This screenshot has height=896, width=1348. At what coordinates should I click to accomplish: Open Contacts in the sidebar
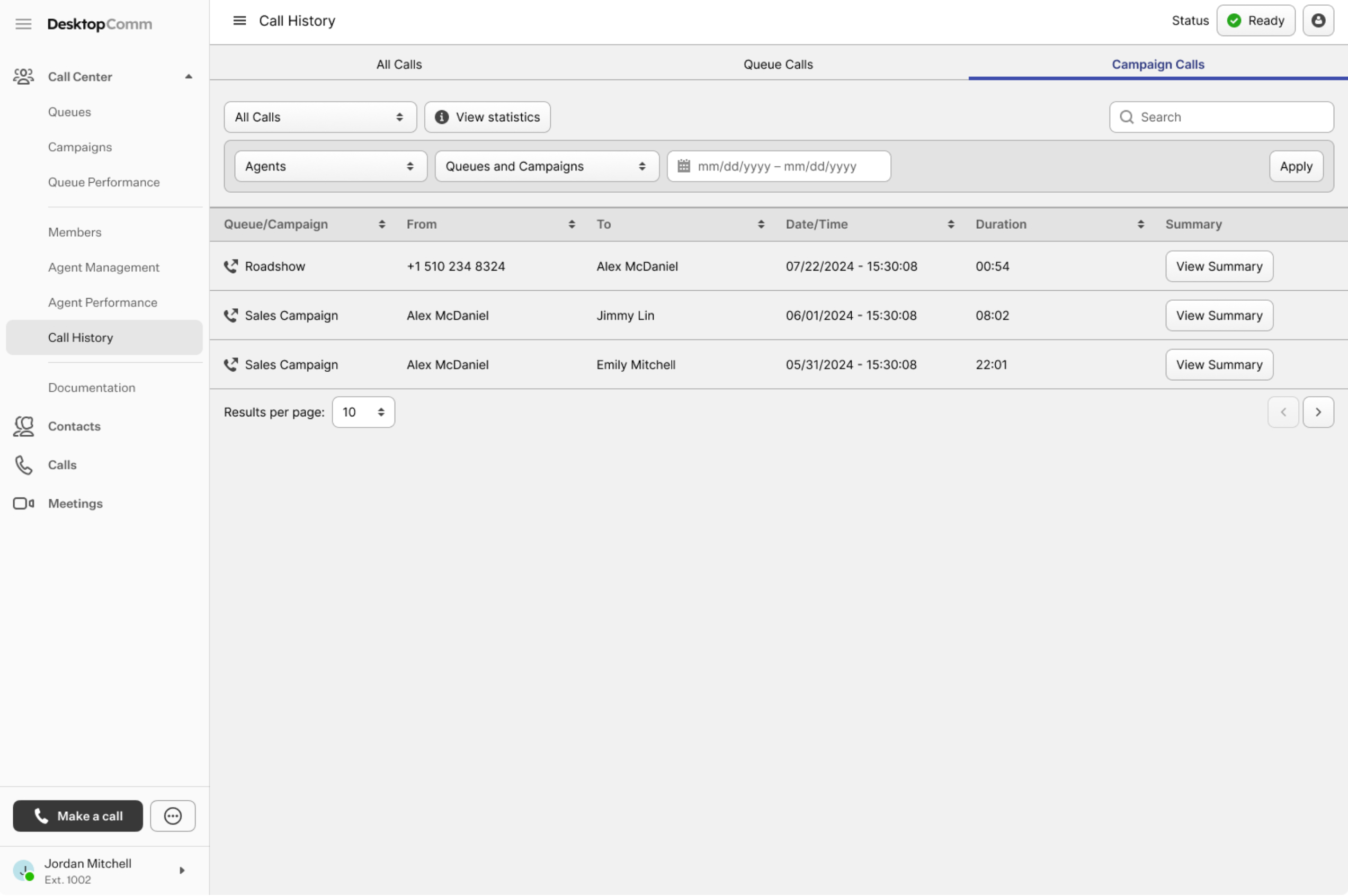tap(74, 426)
